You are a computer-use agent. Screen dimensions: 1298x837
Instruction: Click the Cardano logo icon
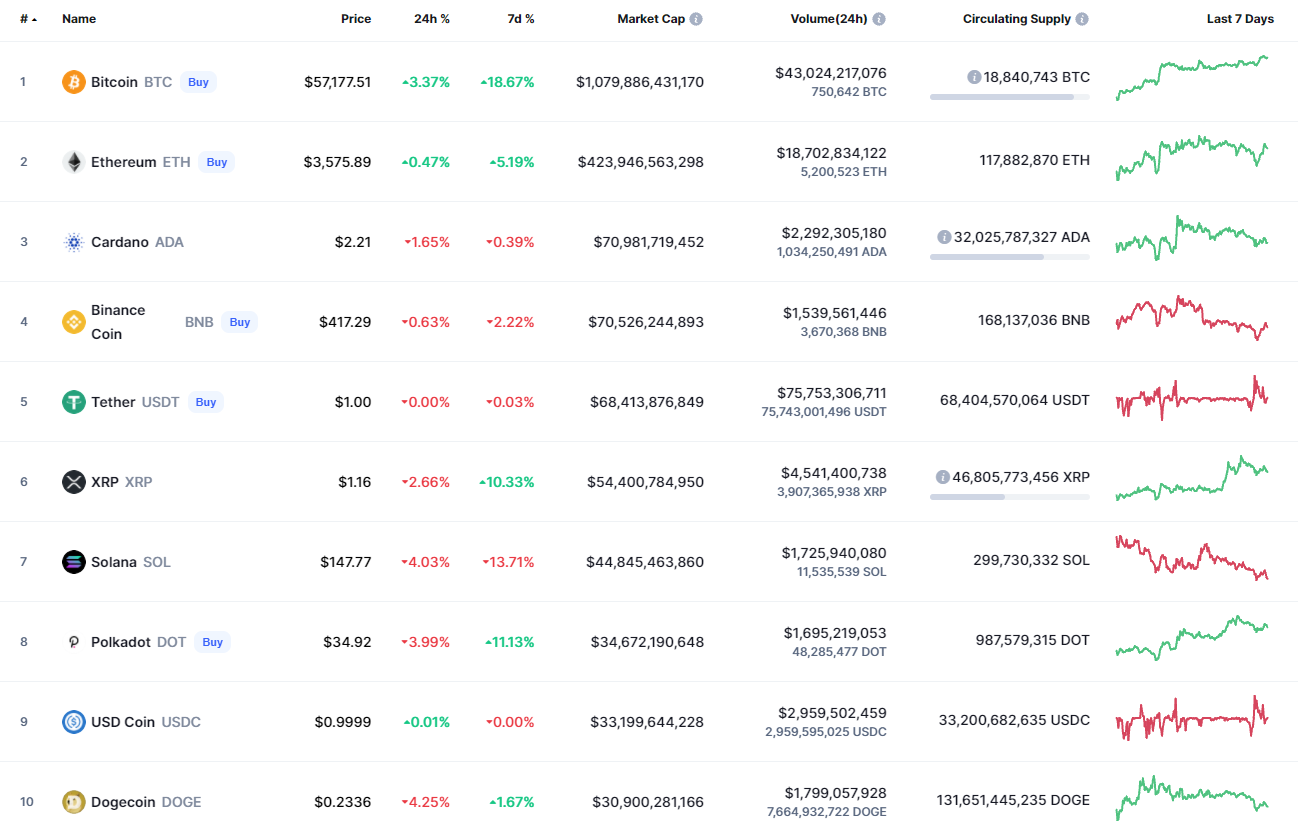(x=74, y=242)
